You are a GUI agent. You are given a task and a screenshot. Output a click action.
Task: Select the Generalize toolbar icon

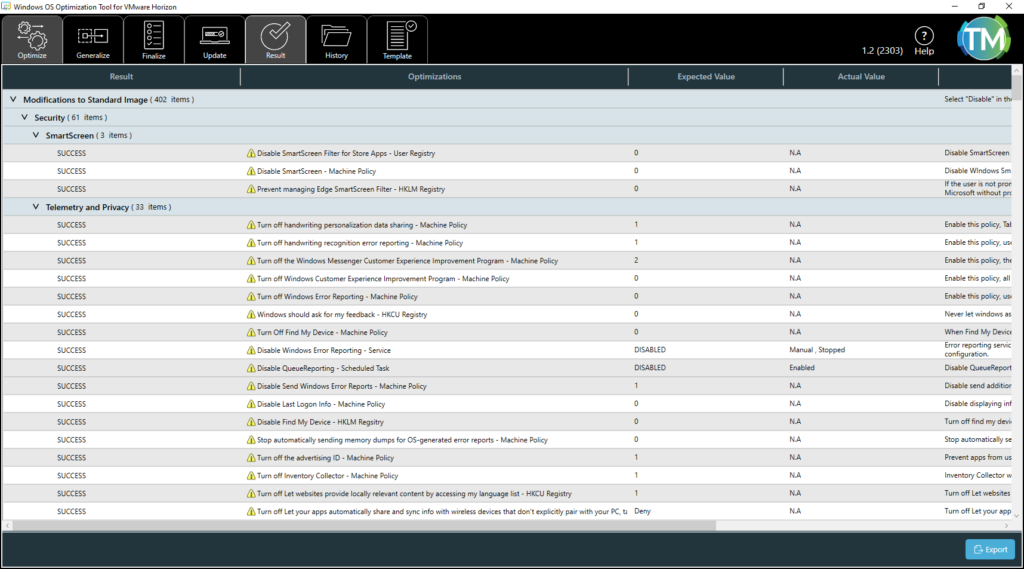[93, 40]
